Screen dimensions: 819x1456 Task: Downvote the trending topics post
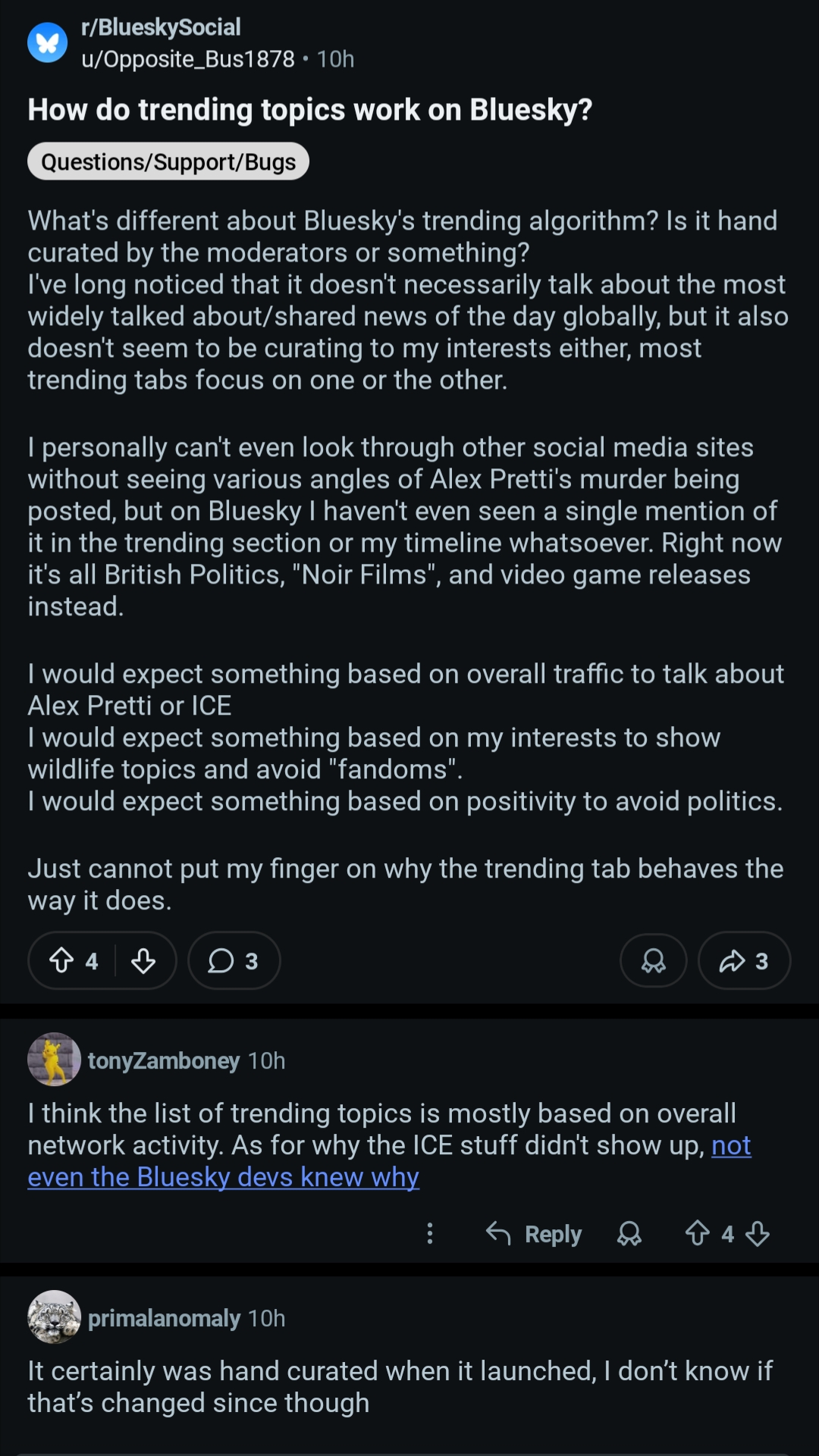143,961
